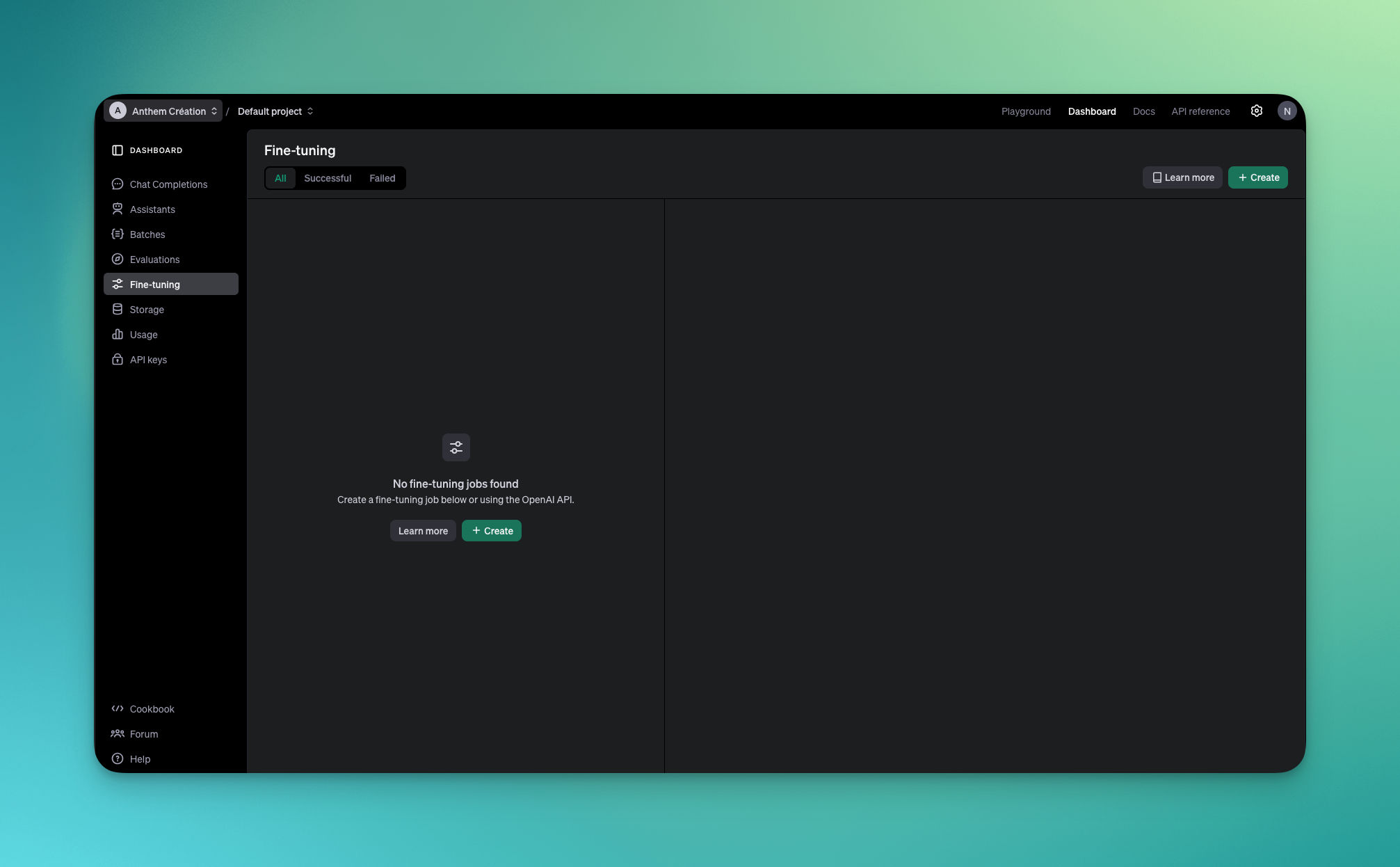Image resolution: width=1400 pixels, height=867 pixels.
Task: Collapse sidebar using the DASHBOARD panel icon
Action: pyautogui.click(x=117, y=150)
